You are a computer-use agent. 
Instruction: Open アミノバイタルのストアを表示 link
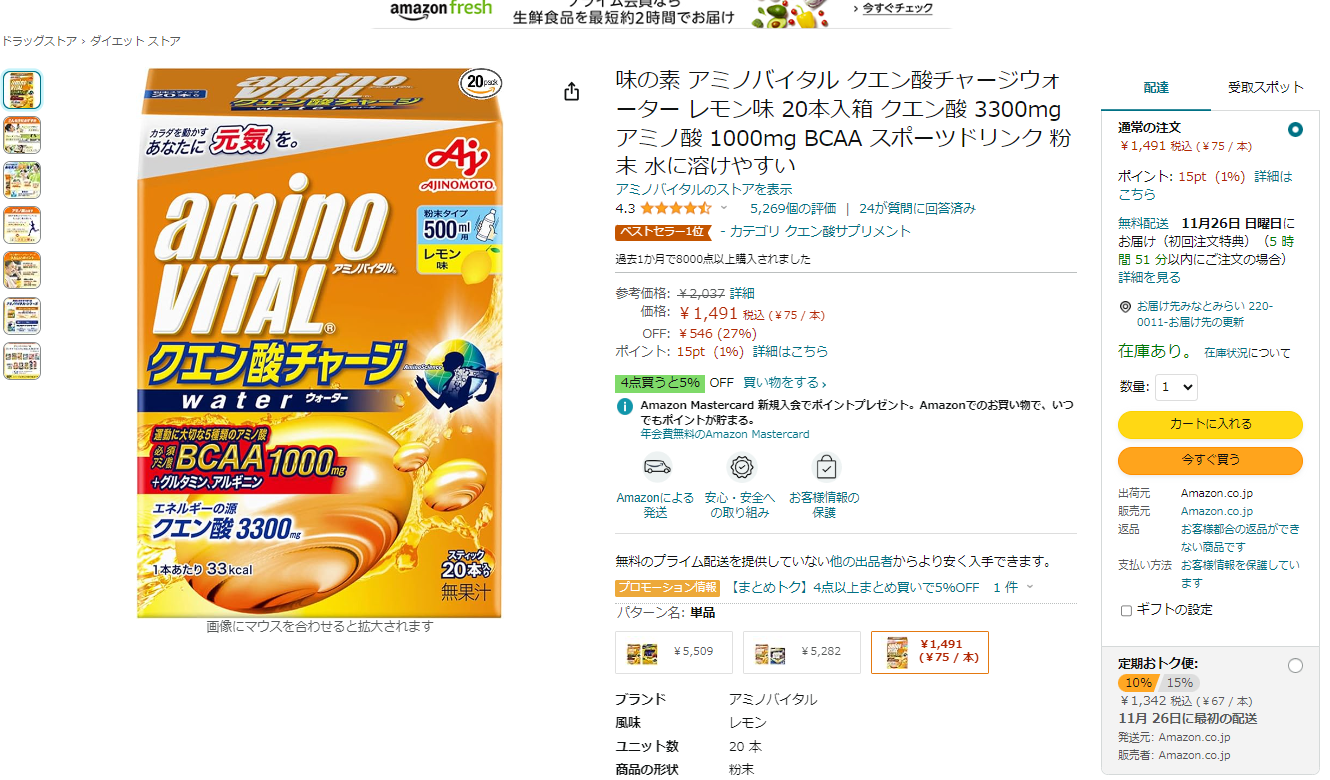704,189
